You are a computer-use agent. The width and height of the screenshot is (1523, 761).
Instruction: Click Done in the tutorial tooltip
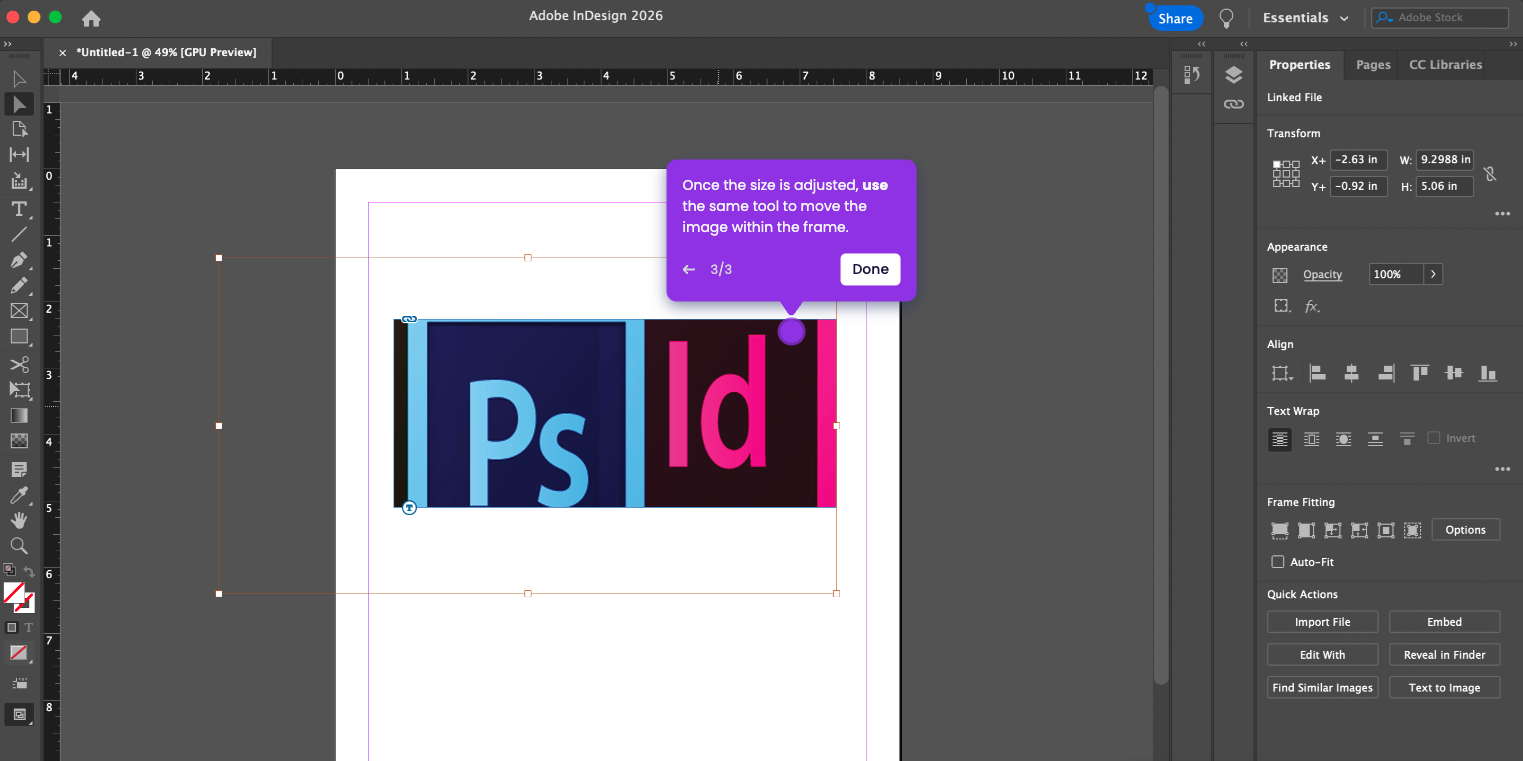tap(870, 269)
